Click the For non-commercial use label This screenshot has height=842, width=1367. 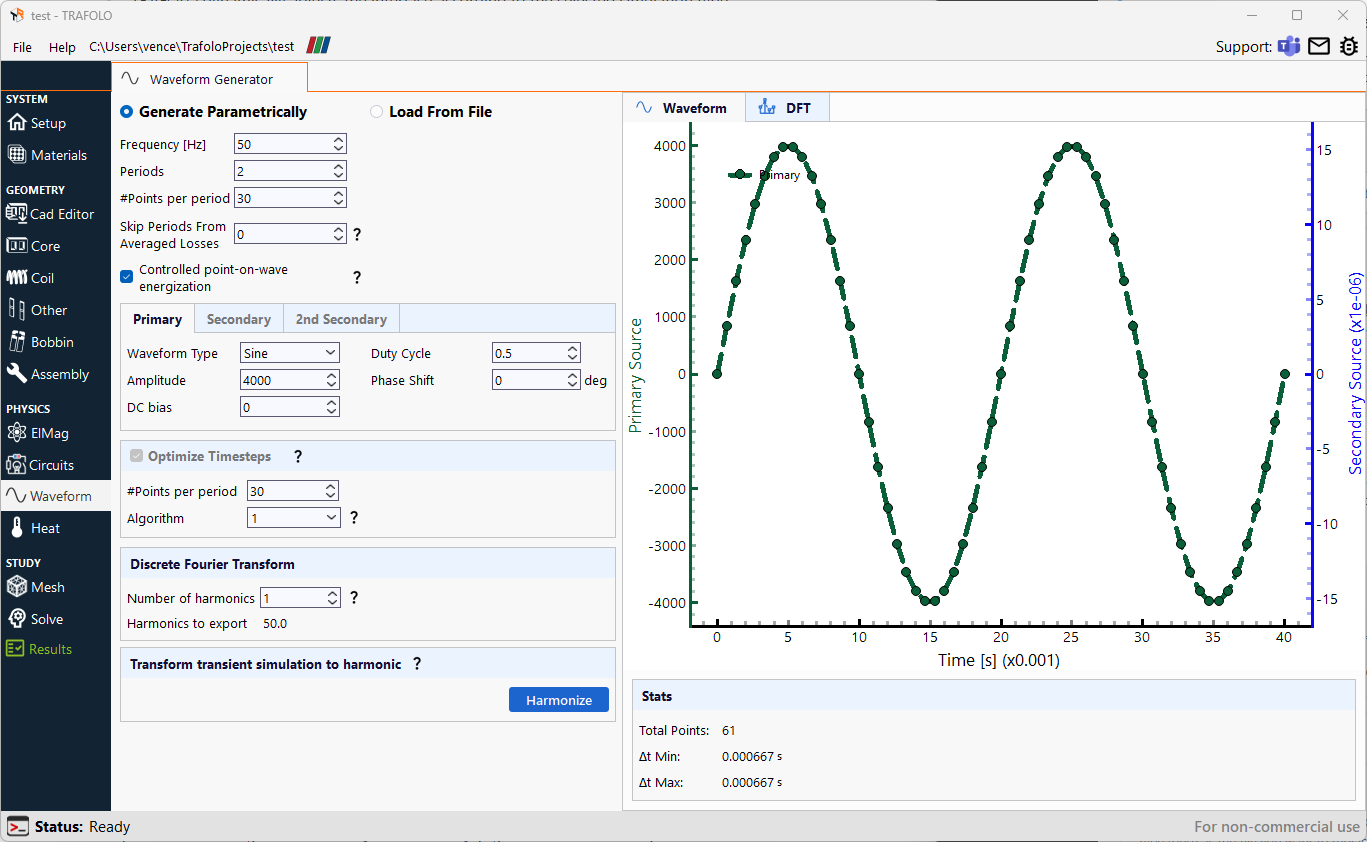(1277, 827)
